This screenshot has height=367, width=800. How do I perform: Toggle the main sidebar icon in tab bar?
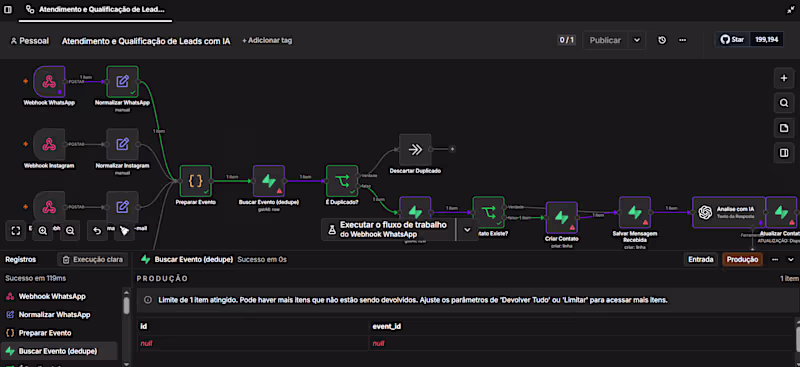coord(8,10)
